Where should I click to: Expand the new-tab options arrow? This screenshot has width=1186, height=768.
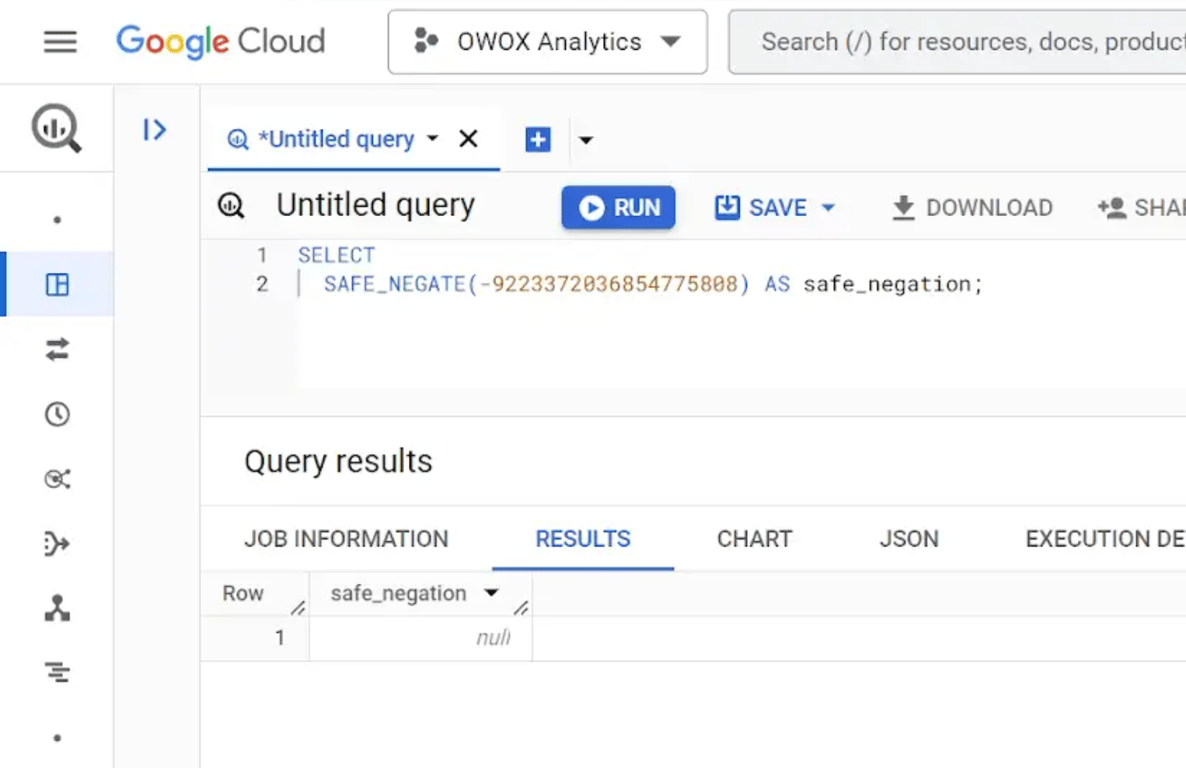[x=585, y=140]
